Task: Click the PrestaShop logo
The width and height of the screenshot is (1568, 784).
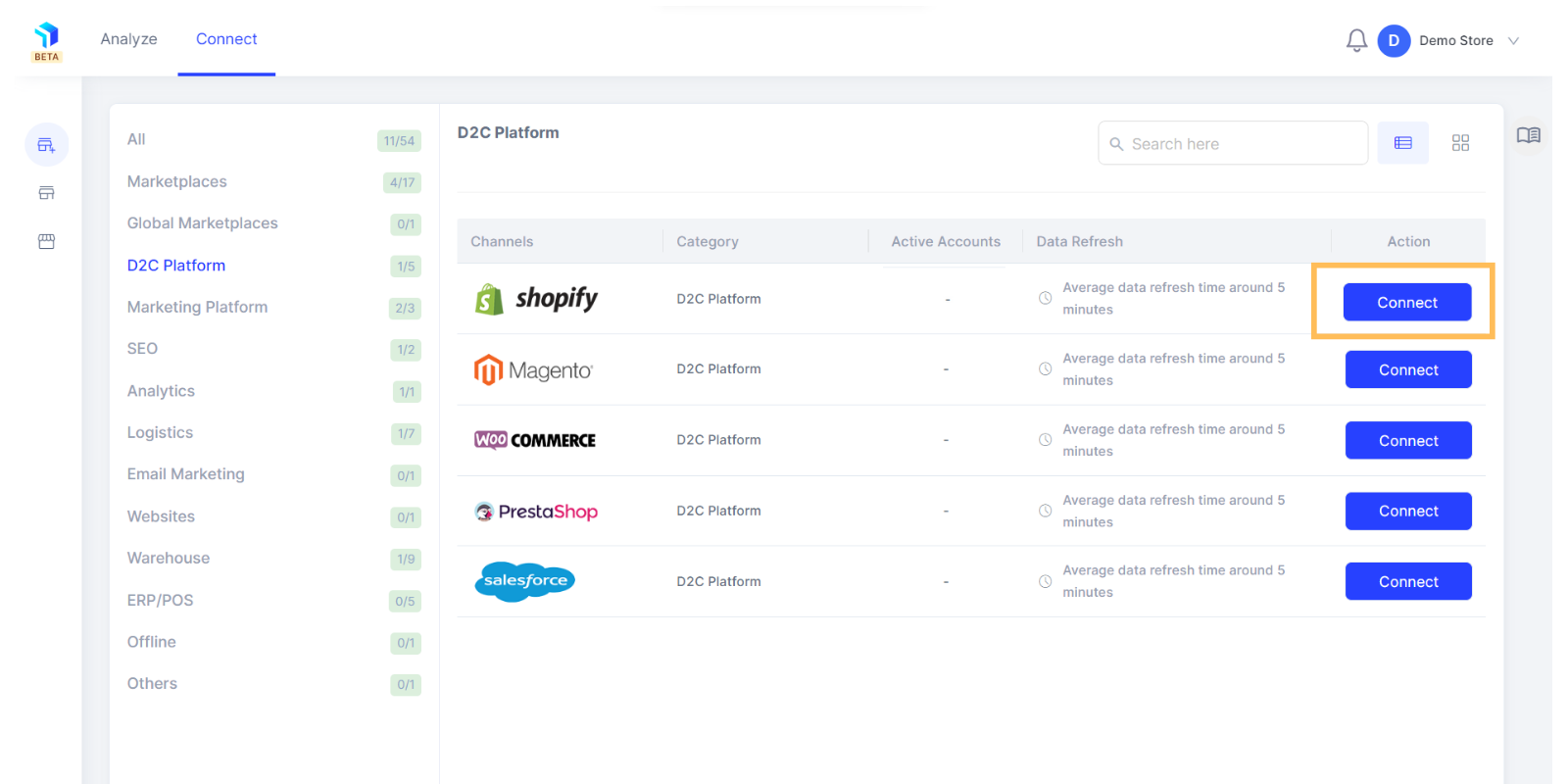Action: [x=536, y=511]
